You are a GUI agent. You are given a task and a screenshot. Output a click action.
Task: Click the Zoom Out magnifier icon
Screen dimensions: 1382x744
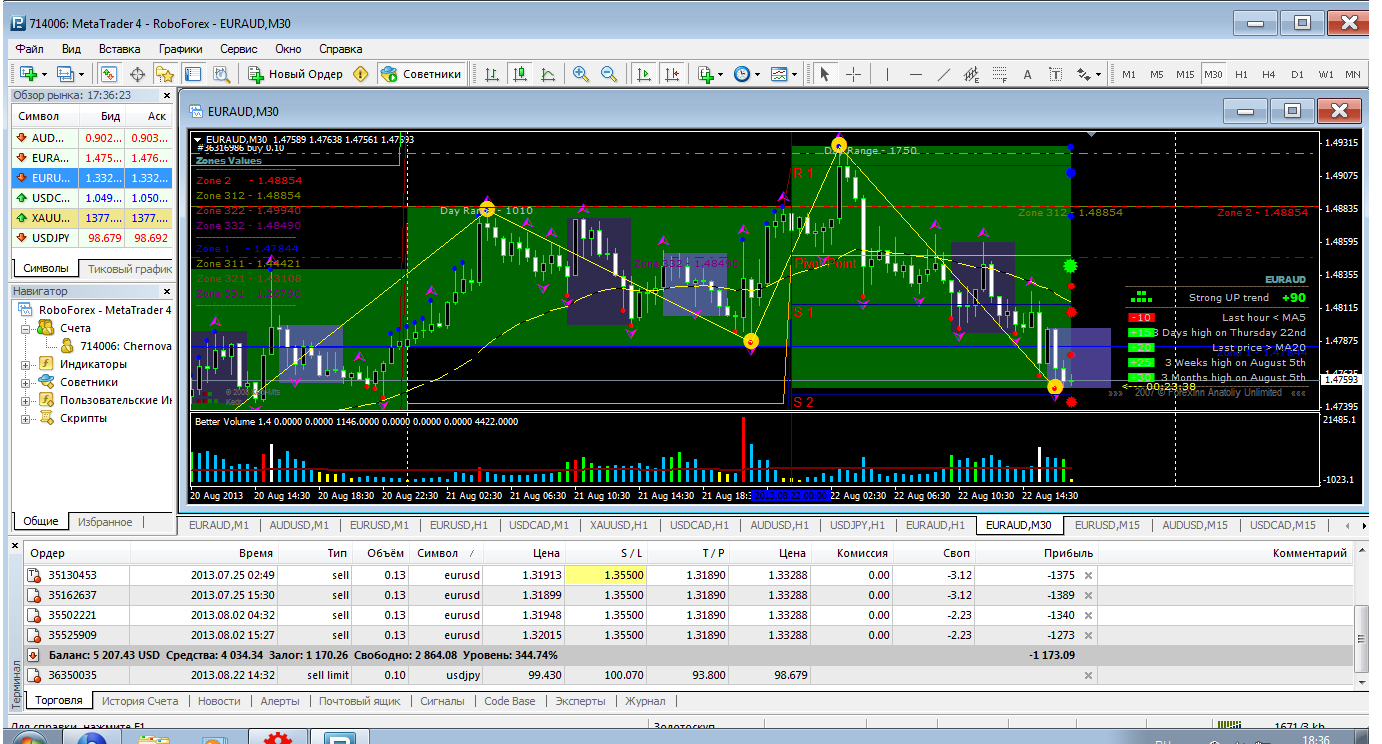[608, 74]
